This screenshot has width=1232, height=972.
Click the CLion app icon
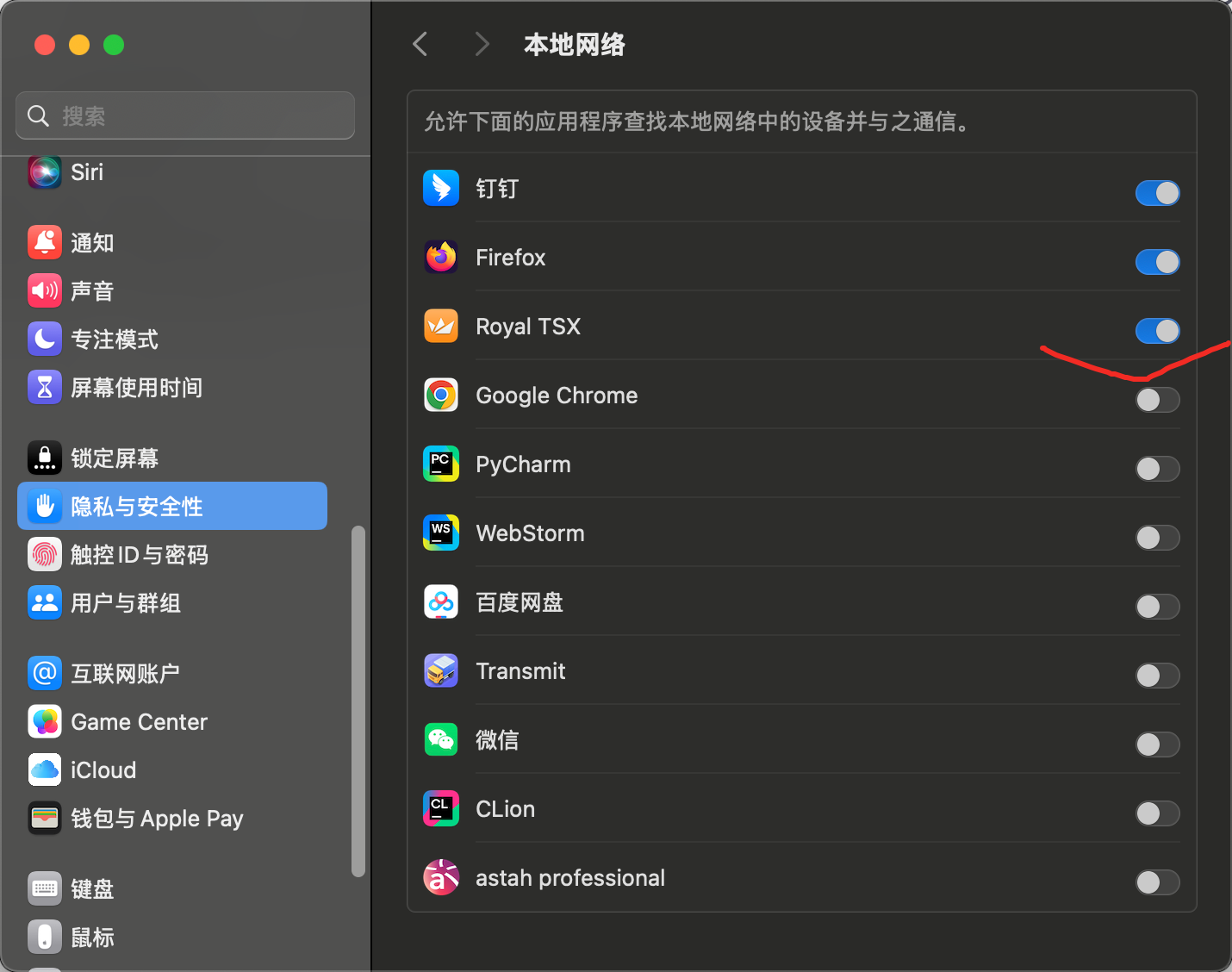pyautogui.click(x=441, y=809)
